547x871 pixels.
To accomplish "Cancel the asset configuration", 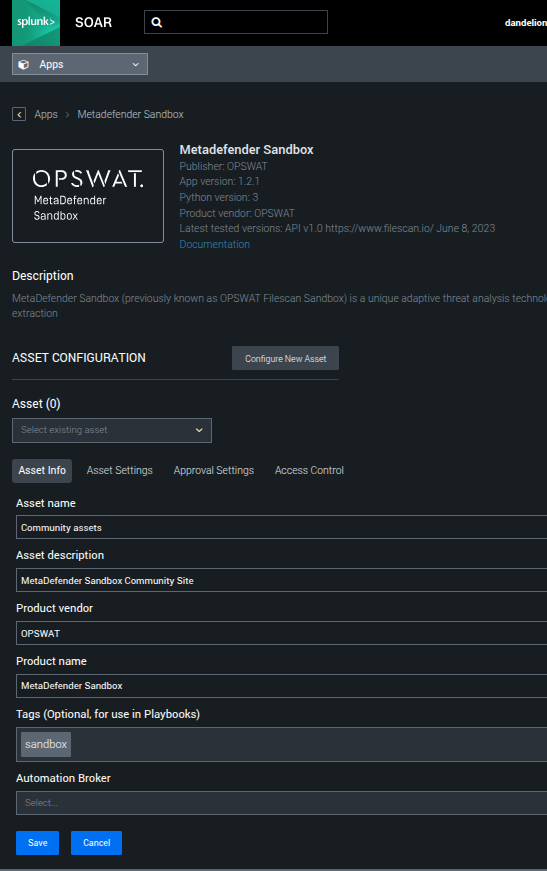I will point(97,843).
